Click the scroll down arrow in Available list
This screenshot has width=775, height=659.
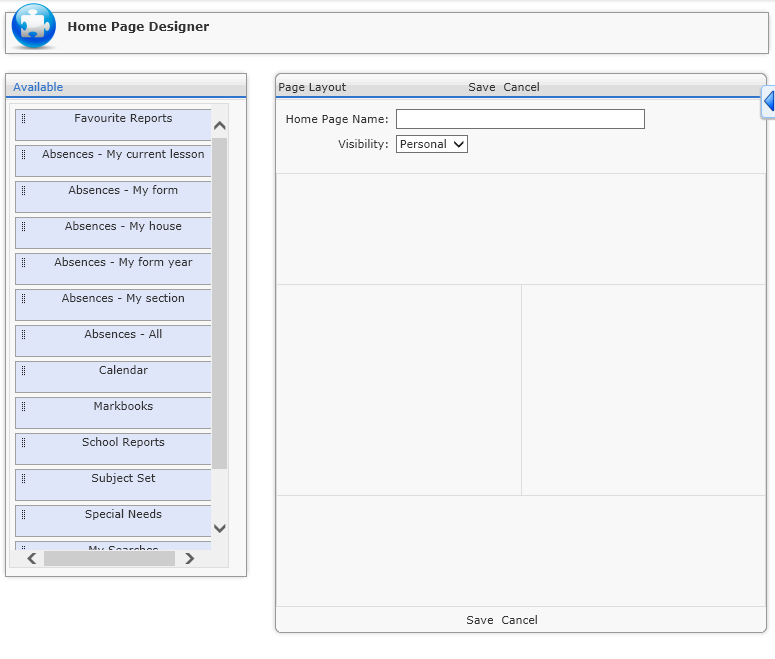coord(220,528)
